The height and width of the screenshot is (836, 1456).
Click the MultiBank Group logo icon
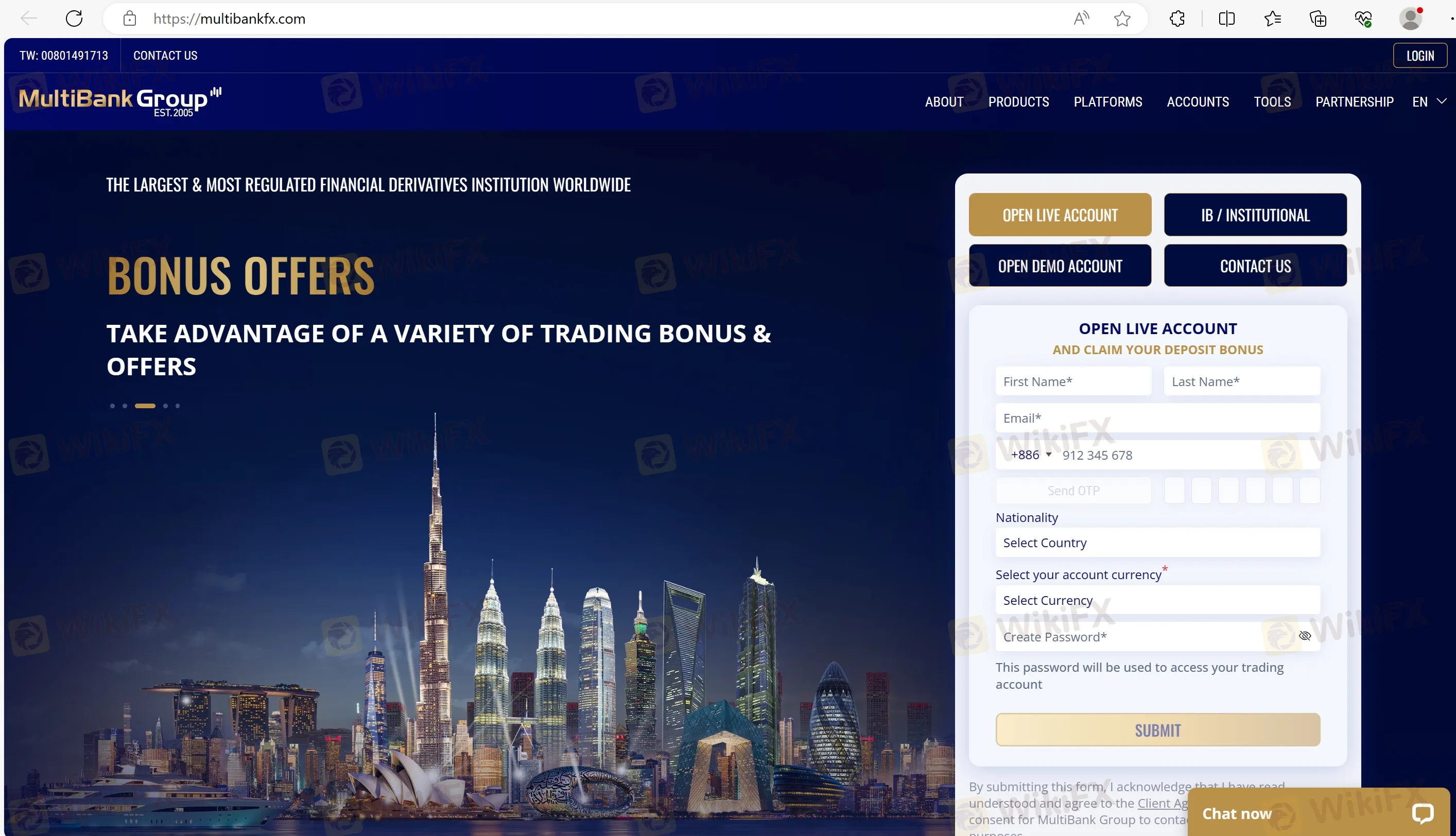(120, 100)
